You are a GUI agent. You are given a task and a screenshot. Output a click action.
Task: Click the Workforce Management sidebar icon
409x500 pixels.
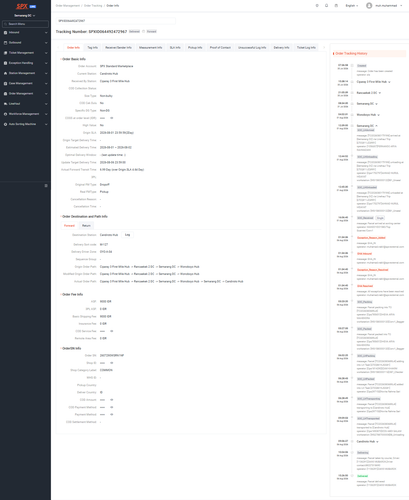5,114
